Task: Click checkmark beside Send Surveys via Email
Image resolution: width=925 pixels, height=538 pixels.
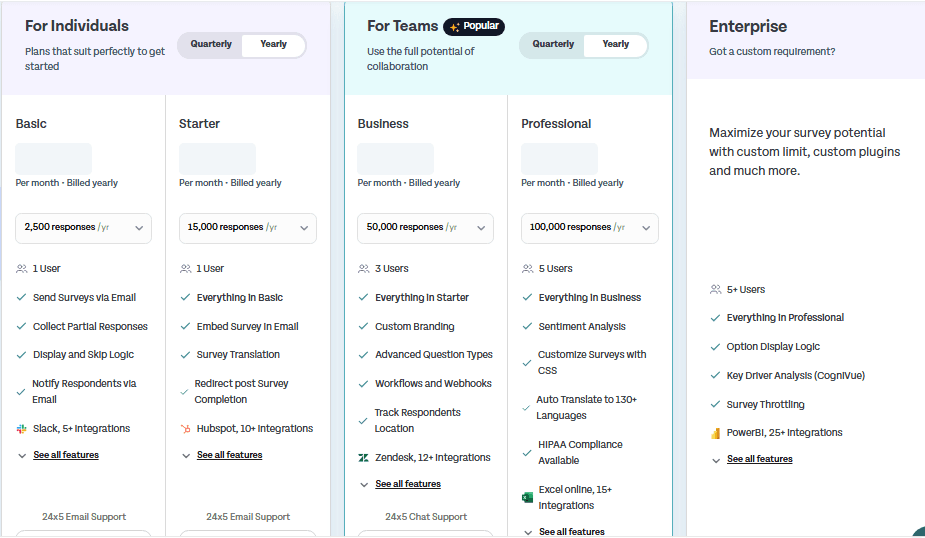Action: [21, 297]
